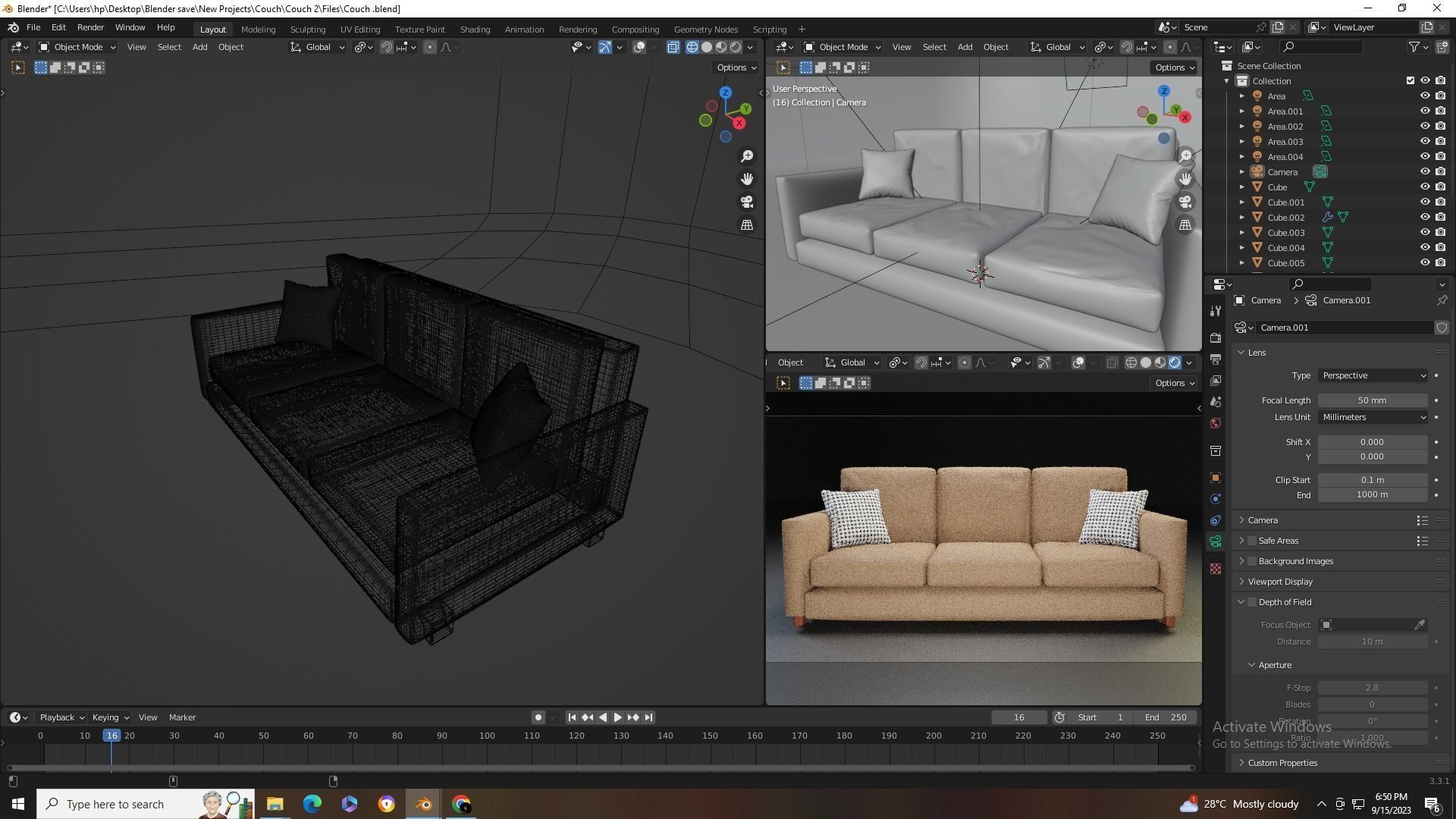Switch perspective/orthographic grid icon in left viewport

click(747, 224)
